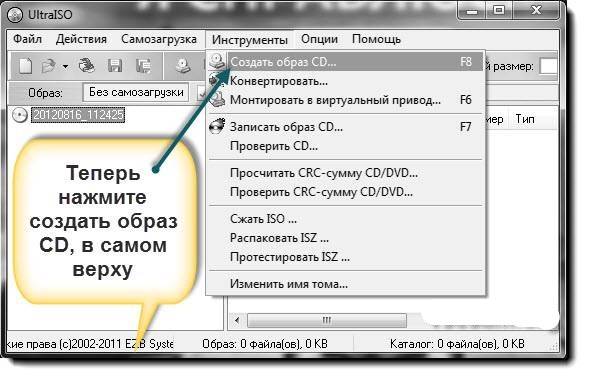Click the disc-with-drive toolbar icon
Image resolution: width=597 pixels, height=388 pixels.
click(183, 66)
